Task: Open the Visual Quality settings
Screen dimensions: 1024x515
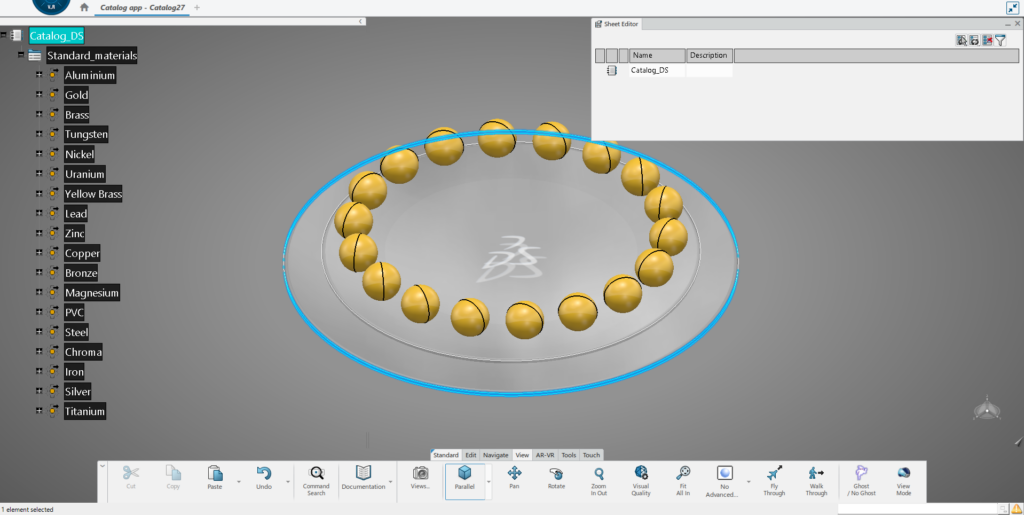Action: tap(641, 474)
